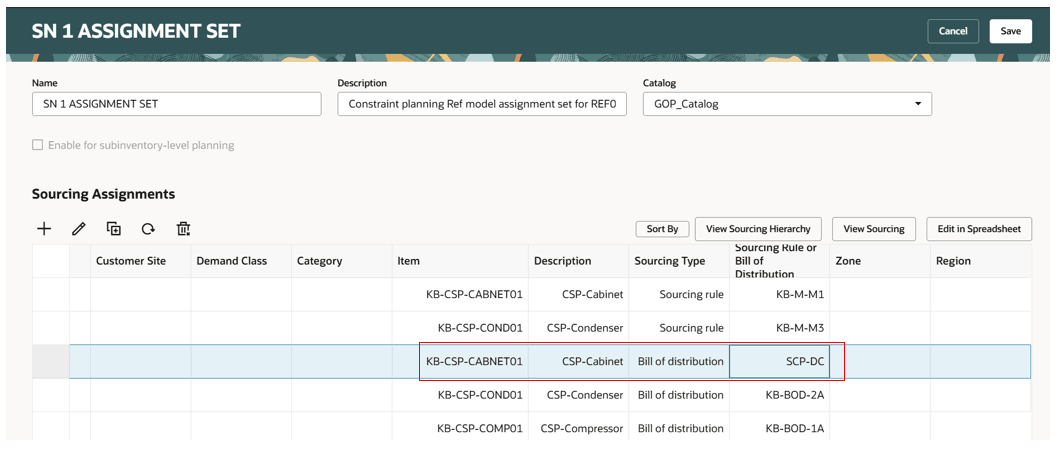Click the SCP-DC cell
The height and width of the screenshot is (472, 1060).
coord(779,362)
